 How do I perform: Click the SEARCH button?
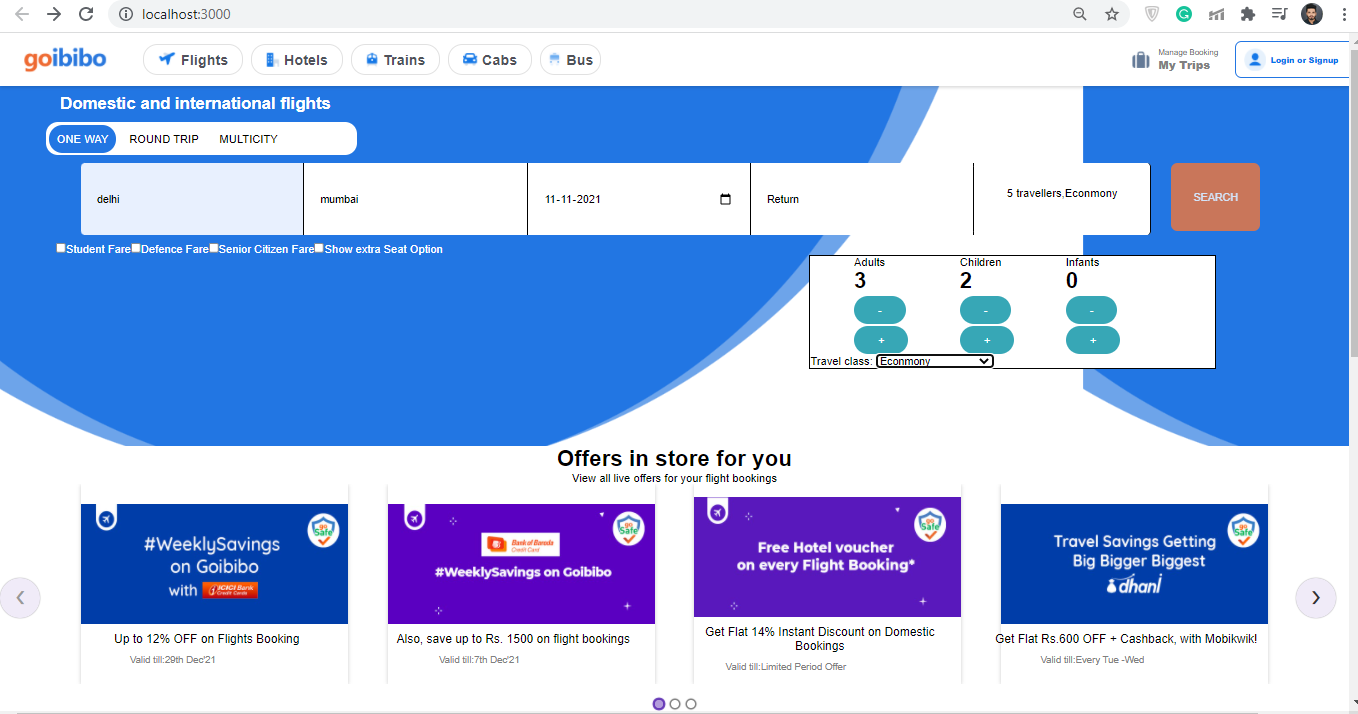point(1215,197)
